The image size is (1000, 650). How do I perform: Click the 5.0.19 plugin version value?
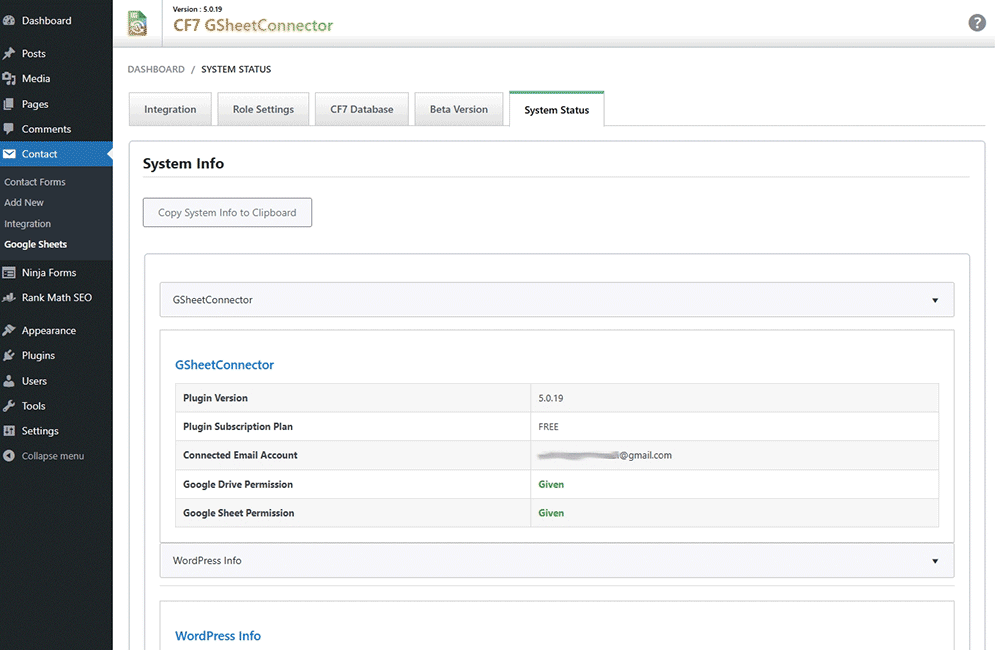[x=550, y=398]
